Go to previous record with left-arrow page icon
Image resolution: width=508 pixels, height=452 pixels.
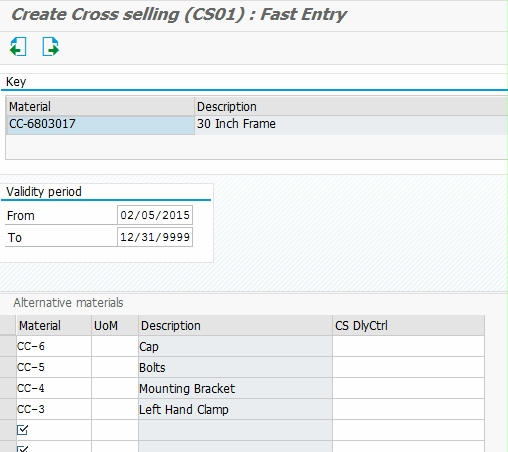[x=18, y=47]
